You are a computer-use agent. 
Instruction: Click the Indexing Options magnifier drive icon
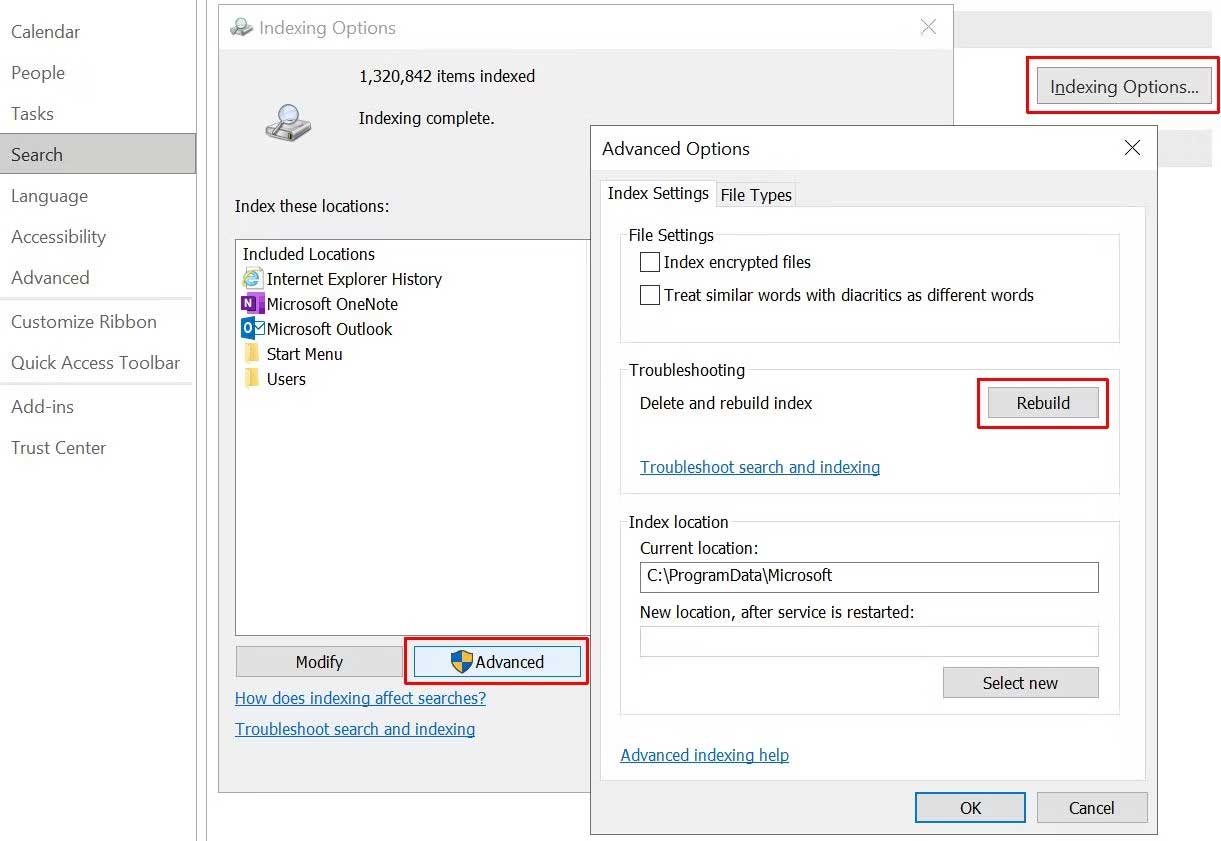click(288, 123)
